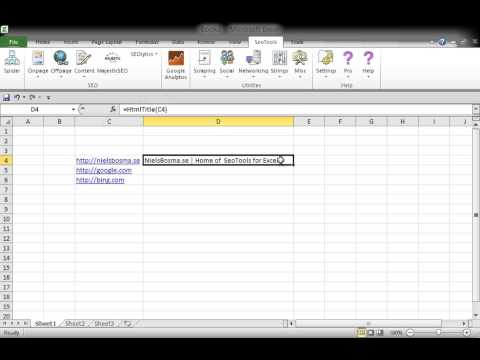Click the Select All corner box
Image resolution: width=480 pixels, height=360 pixels.
(x=6, y=122)
